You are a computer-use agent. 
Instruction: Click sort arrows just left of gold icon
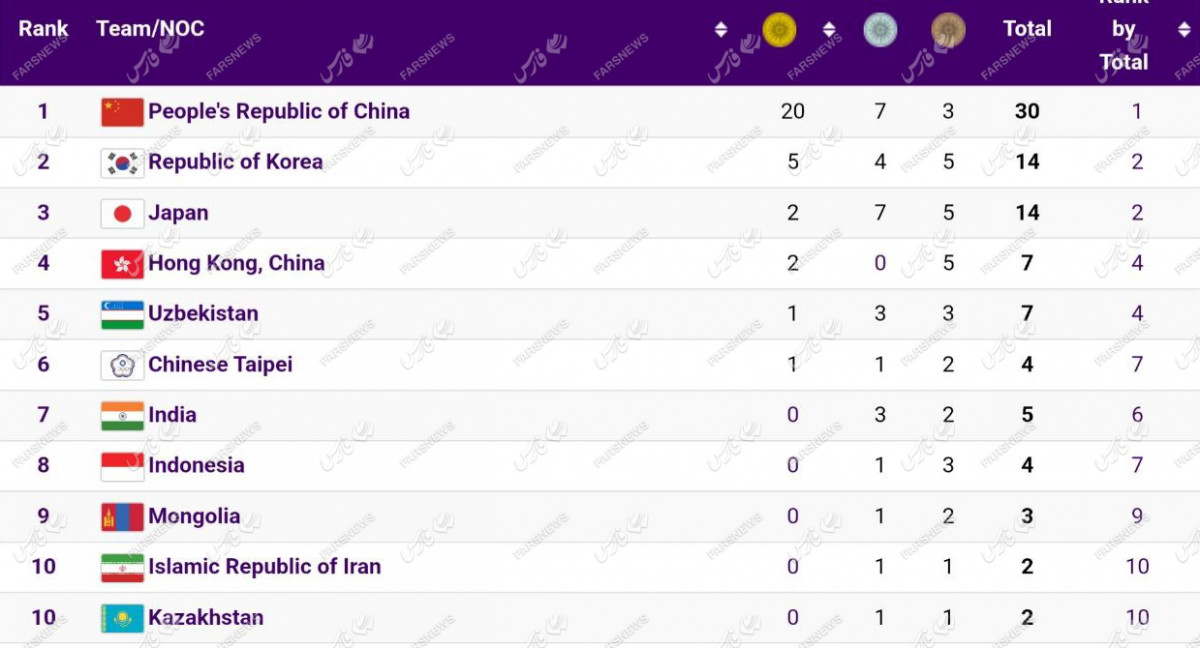click(x=721, y=30)
